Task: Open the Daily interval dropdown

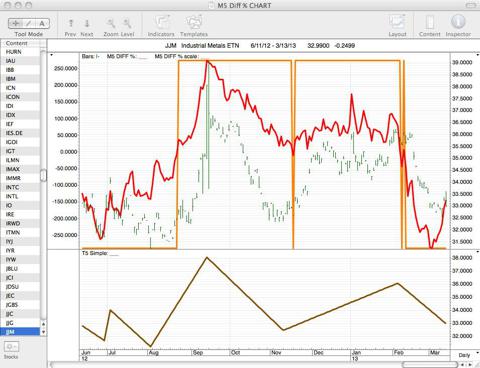Action: 464,355
